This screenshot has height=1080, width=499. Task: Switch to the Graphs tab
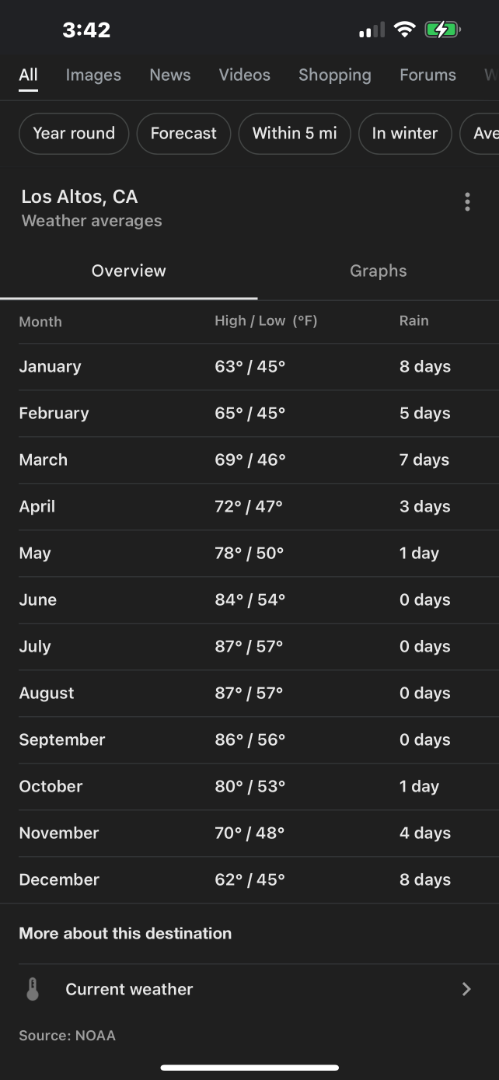coord(378,271)
